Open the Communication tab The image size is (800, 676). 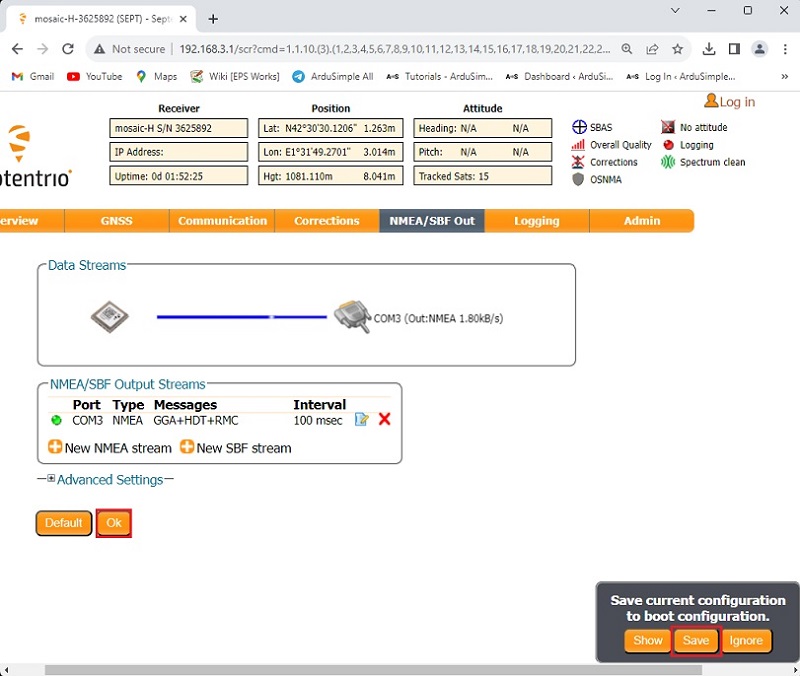[x=222, y=221]
